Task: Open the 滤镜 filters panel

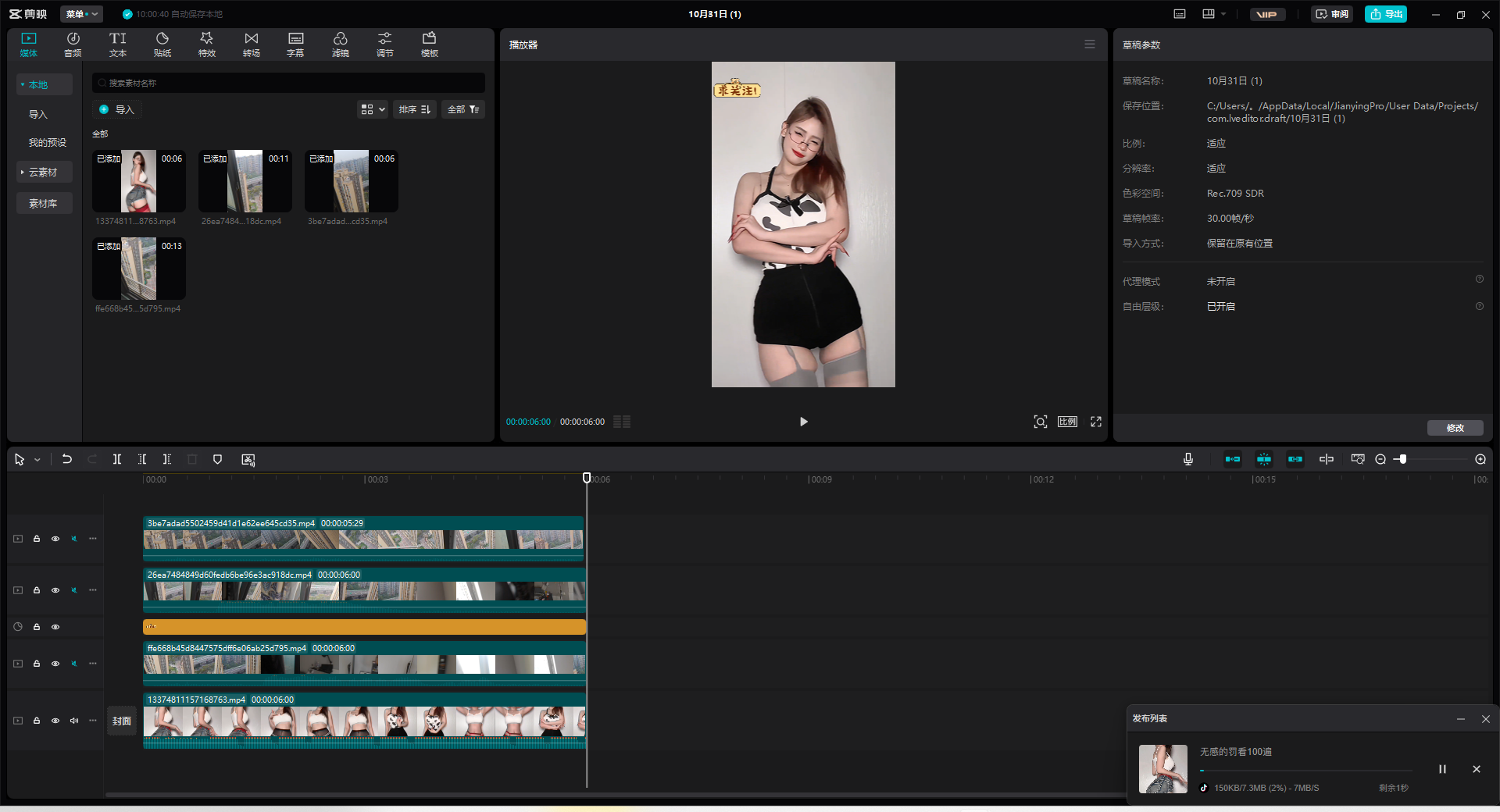Action: pyautogui.click(x=341, y=45)
